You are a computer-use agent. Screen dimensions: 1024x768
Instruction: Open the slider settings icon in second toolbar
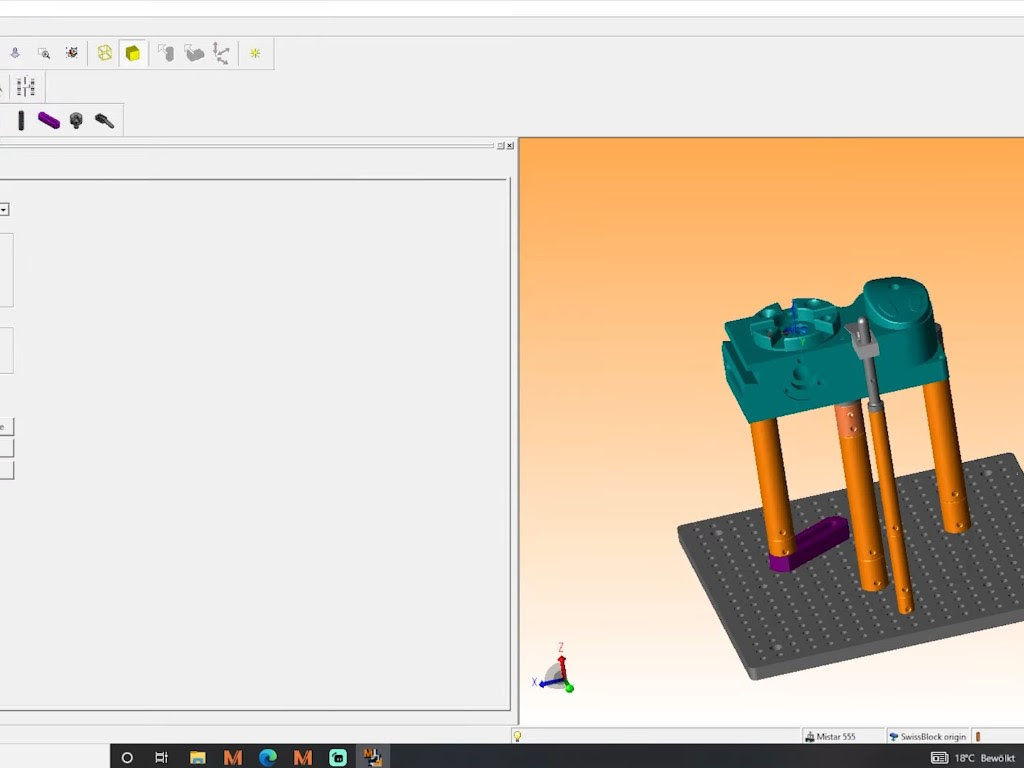25,86
